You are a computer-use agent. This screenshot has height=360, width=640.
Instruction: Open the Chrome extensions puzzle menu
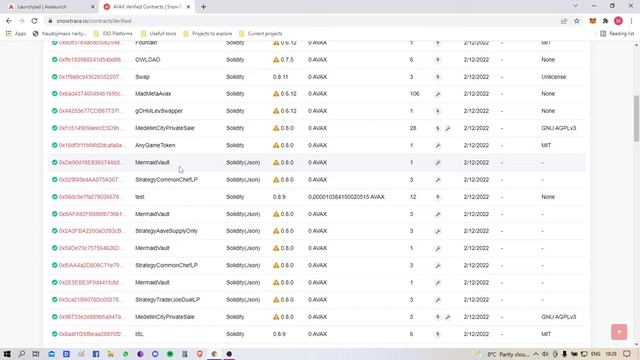[x=605, y=21]
